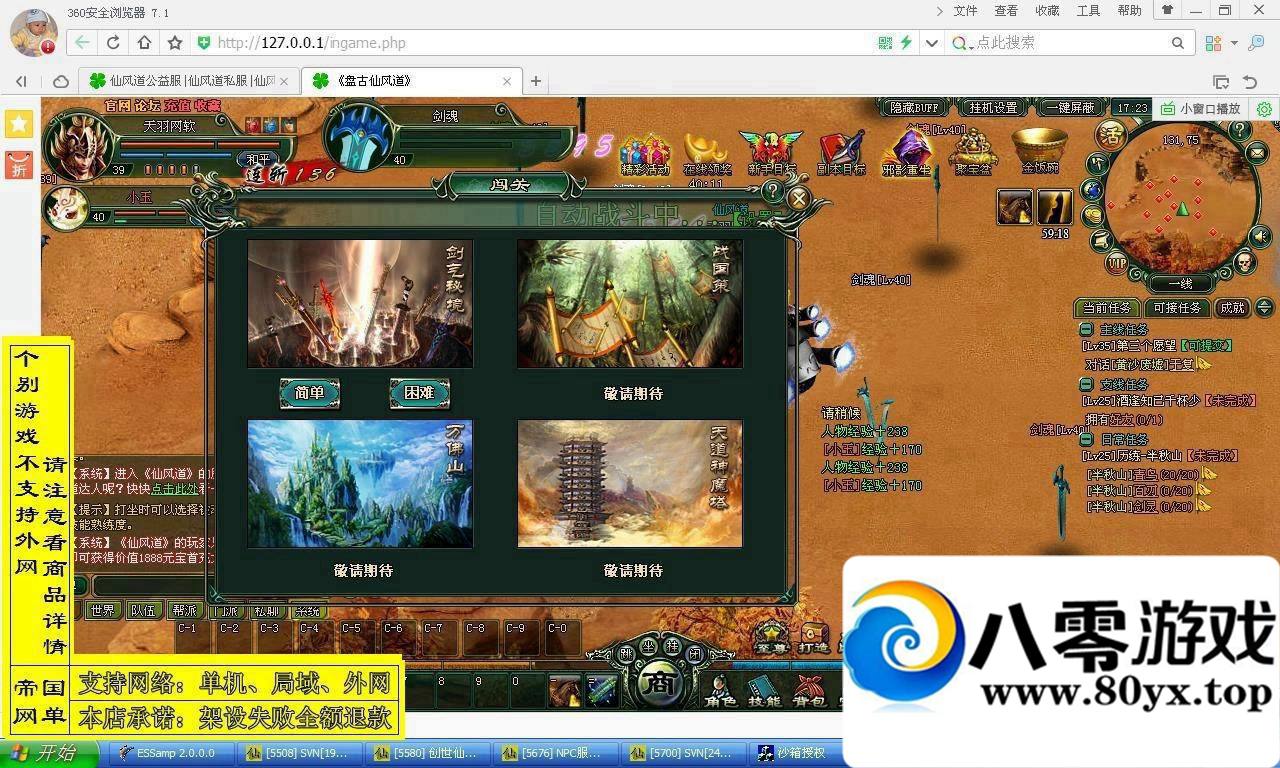Image resolution: width=1280 pixels, height=768 pixels.
Task: Open the 背包 backpack icon
Action: pos(808,690)
